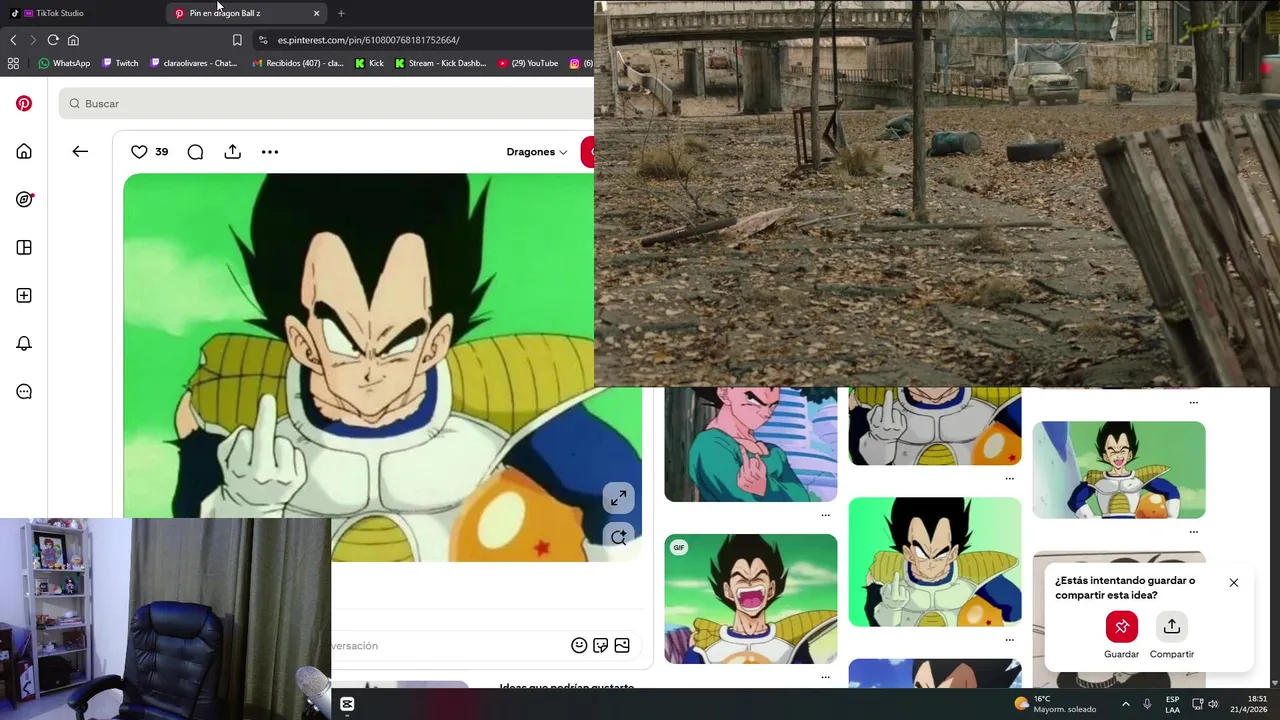Open the teal-shirt character pin thumbnail

tap(751, 445)
